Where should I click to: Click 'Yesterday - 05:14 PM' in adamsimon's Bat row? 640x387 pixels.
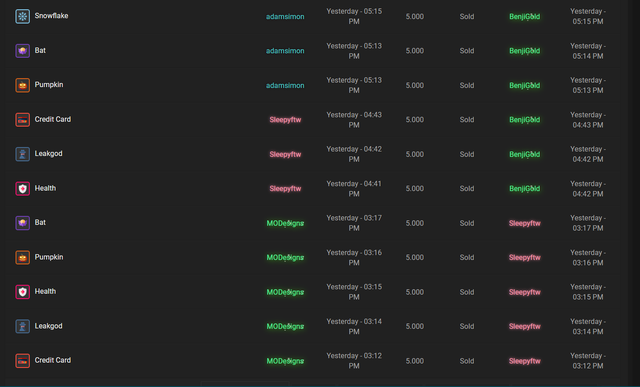588,51
